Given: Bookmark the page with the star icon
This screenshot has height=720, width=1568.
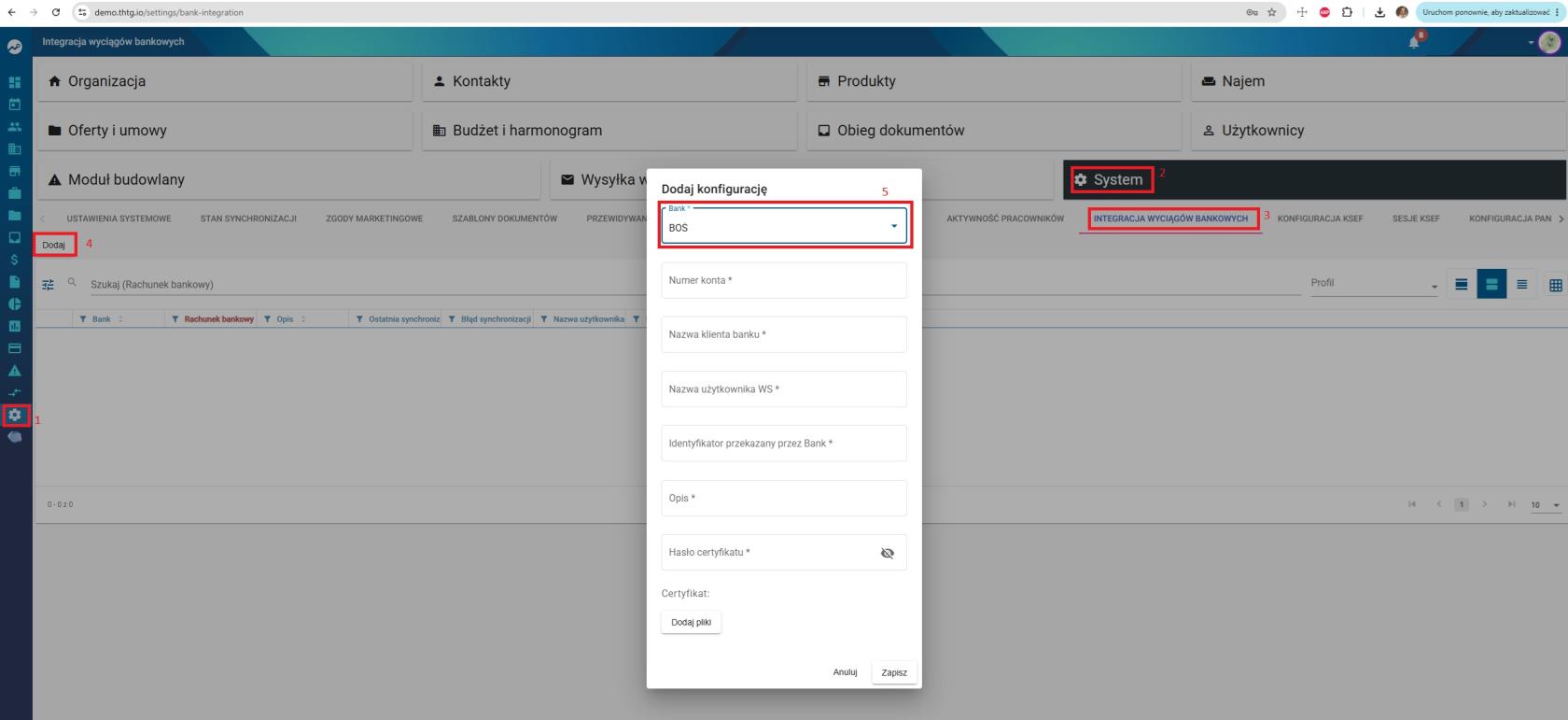Looking at the screenshot, I should click(1271, 12).
